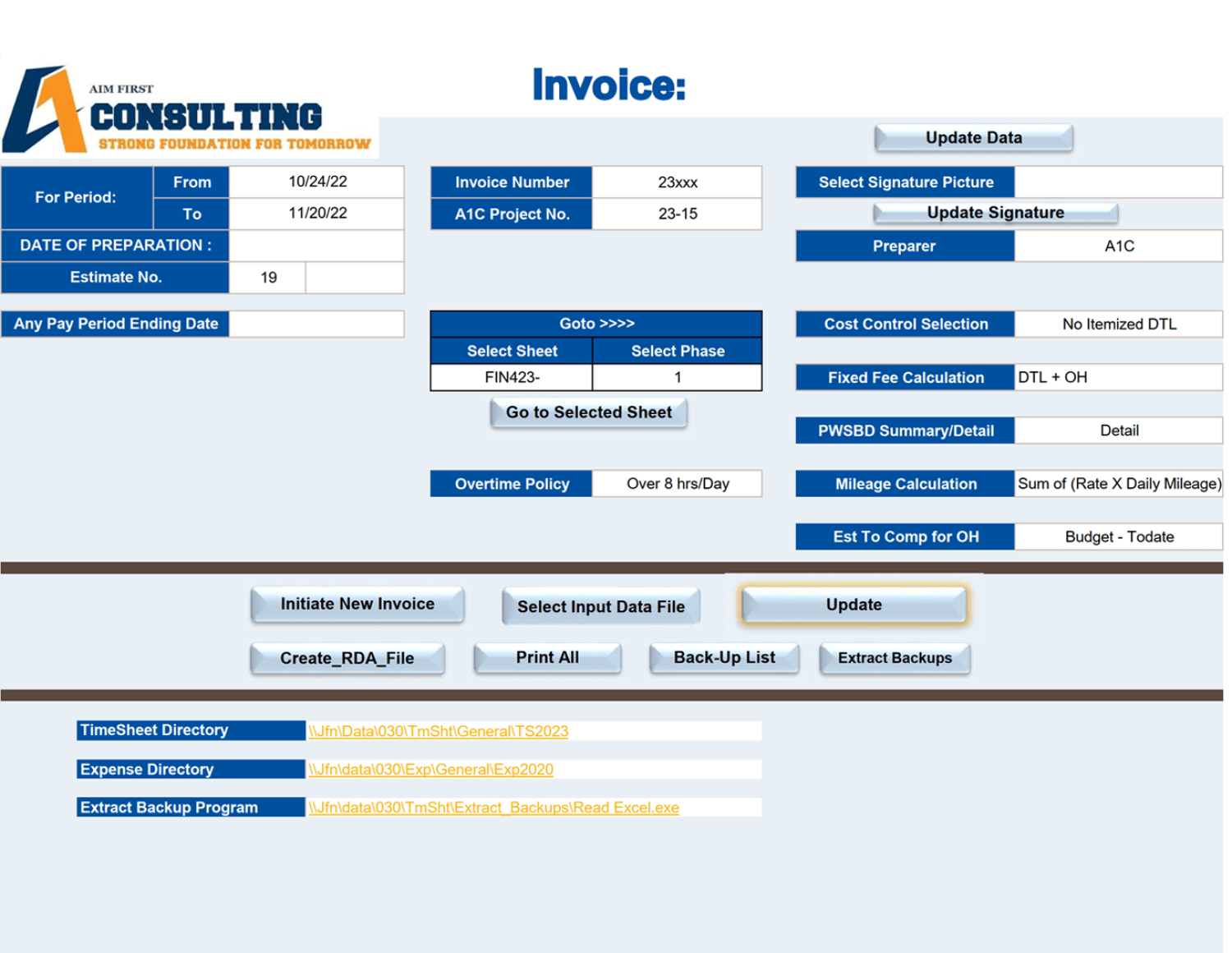Image resolution: width=1232 pixels, height=953 pixels.
Task: Click the Extract Backups button
Action: [x=894, y=658]
